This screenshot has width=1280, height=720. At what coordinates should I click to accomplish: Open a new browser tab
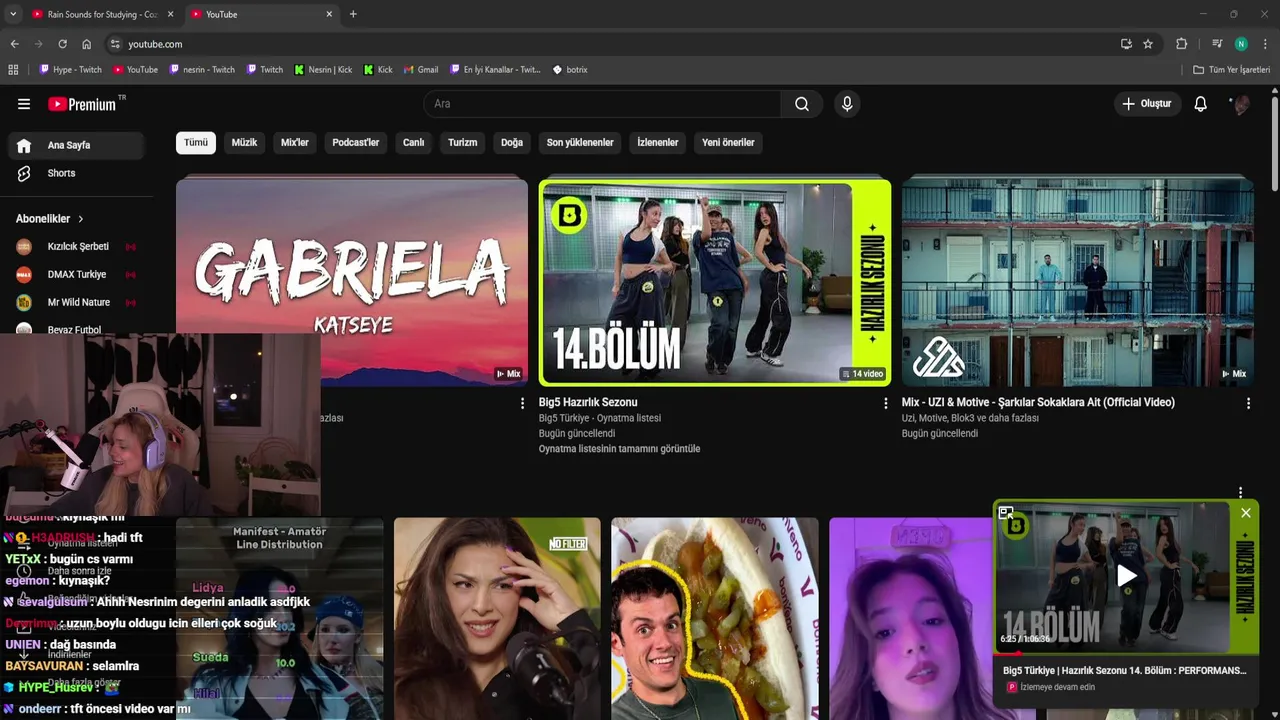(353, 14)
